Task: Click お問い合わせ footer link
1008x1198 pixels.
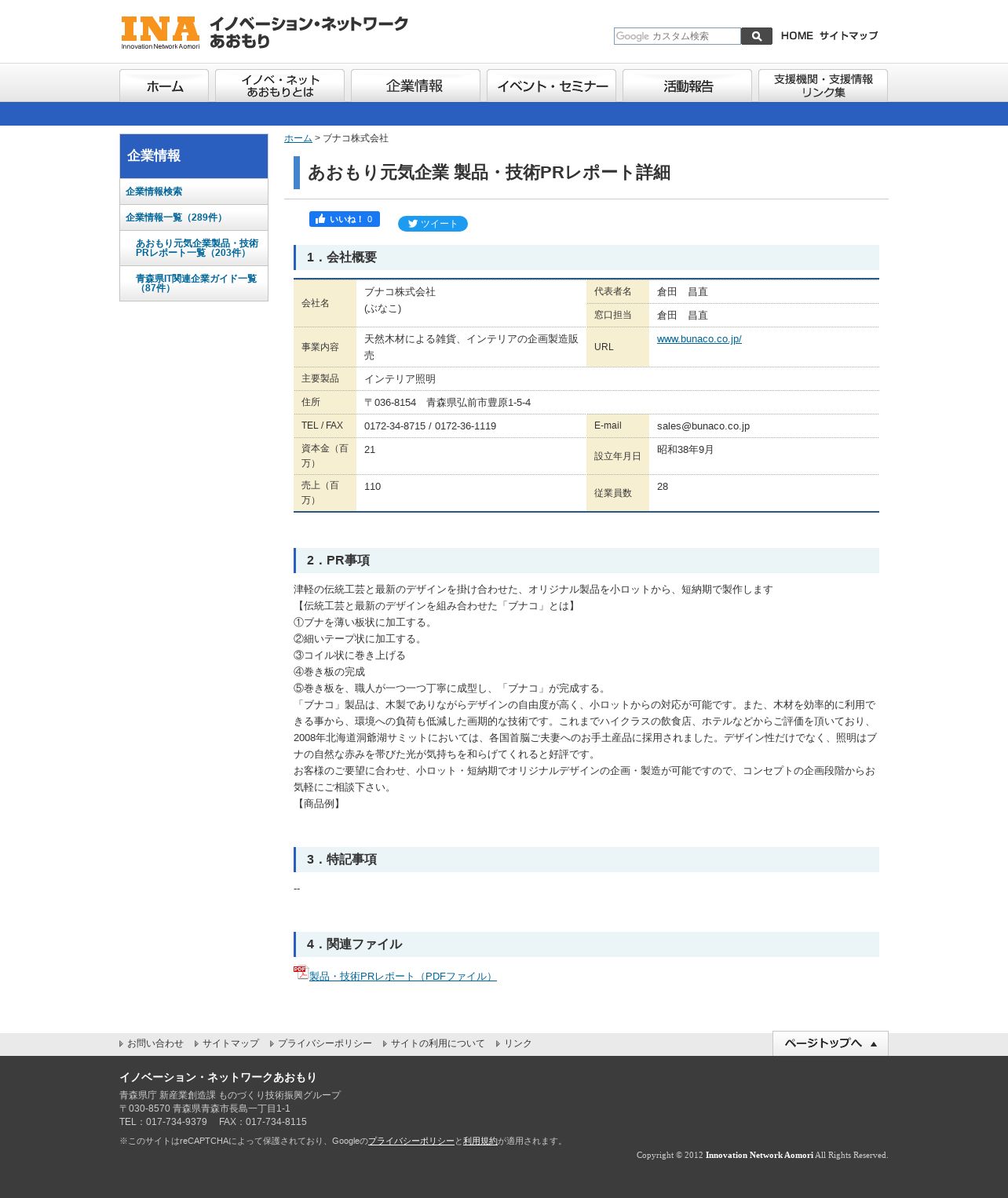Action: click(155, 1043)
